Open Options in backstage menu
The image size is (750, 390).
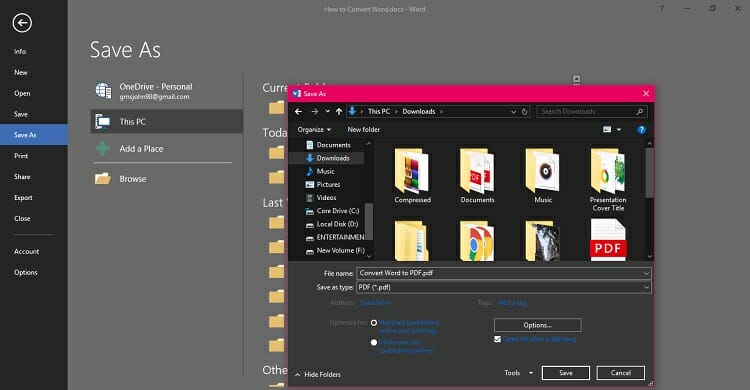pos(25,272)
